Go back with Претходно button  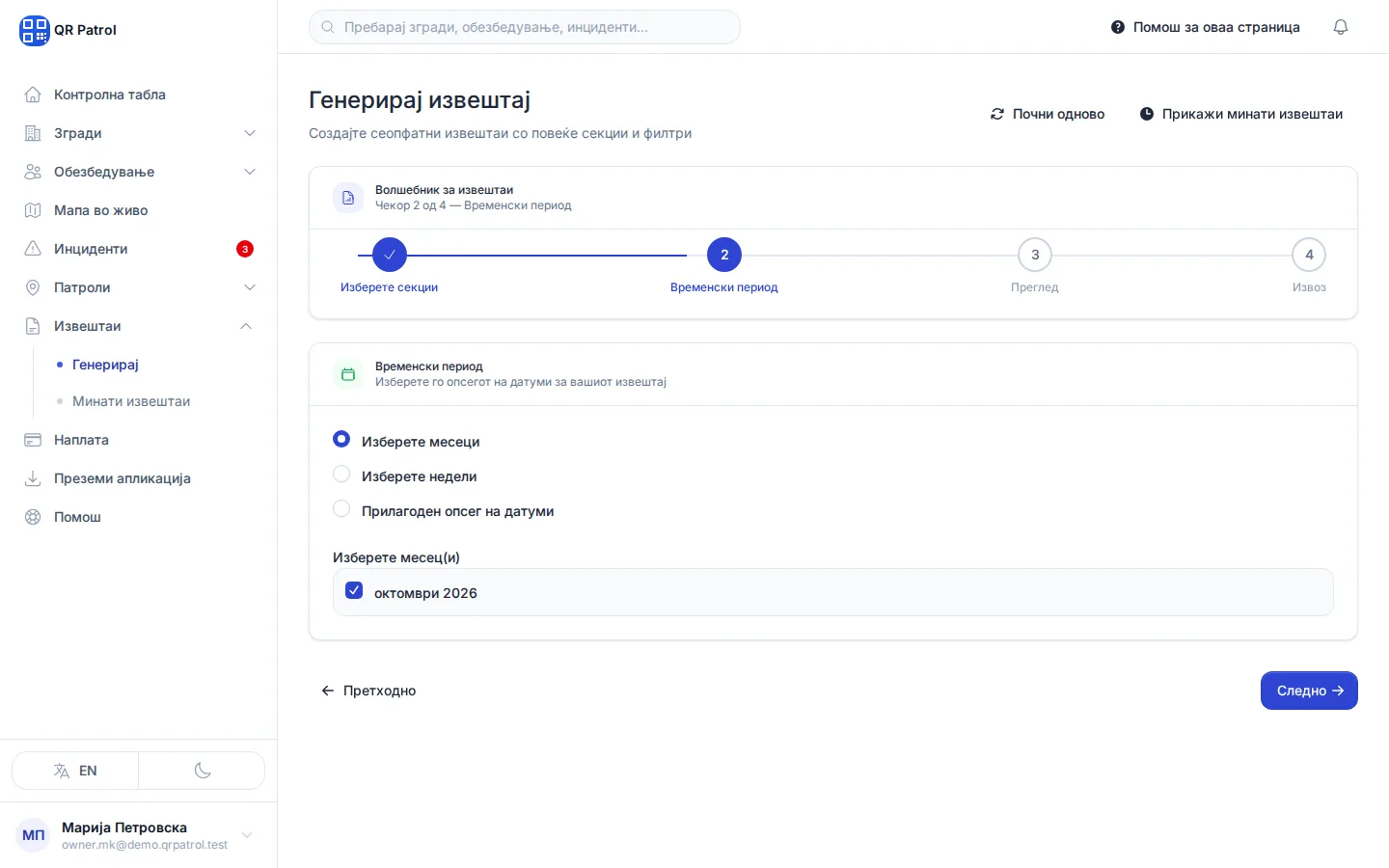[x=368, y=691]
